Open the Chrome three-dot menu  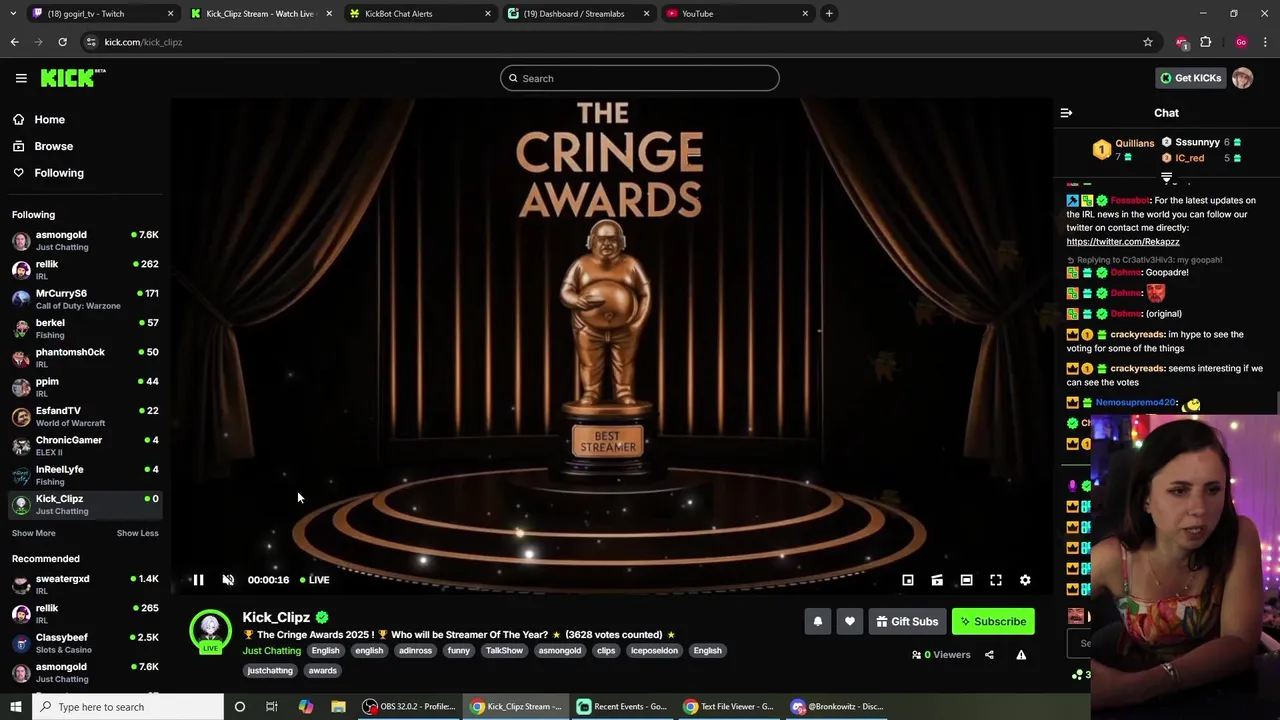click(1266, 42)
